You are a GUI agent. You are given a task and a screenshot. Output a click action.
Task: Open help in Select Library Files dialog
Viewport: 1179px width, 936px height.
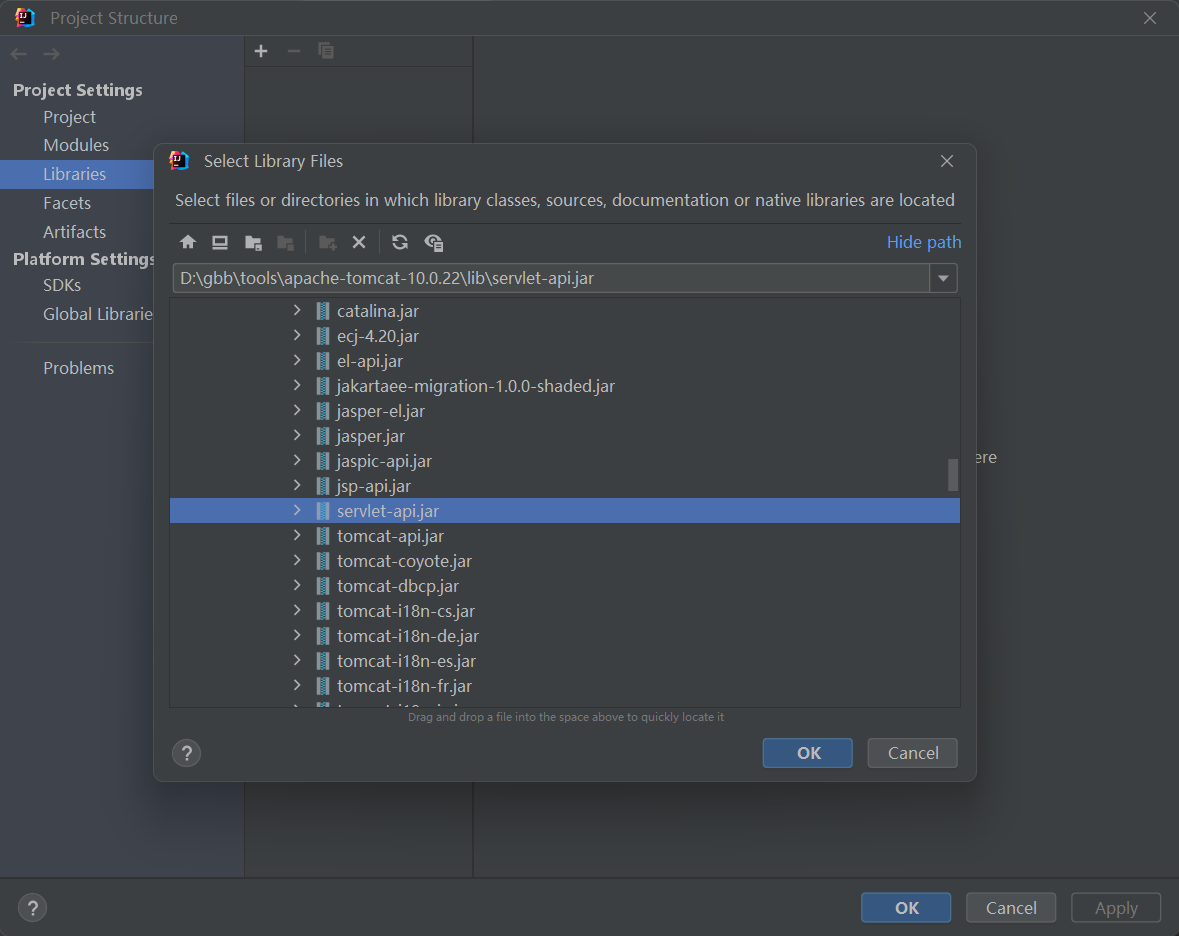coord(186,753)
